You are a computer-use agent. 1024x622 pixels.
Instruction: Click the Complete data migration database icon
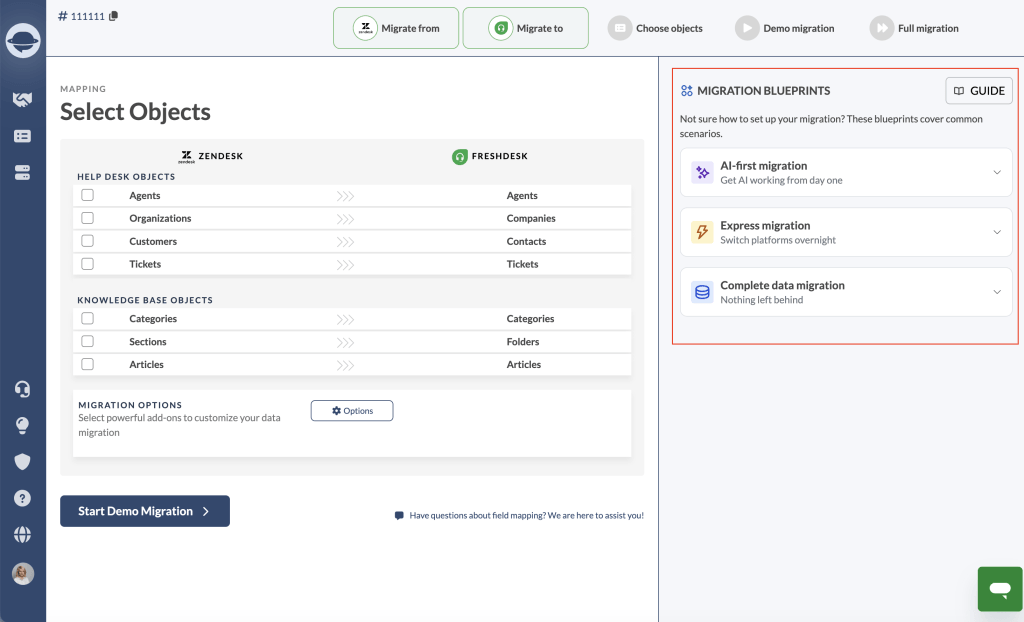[702, 292]
